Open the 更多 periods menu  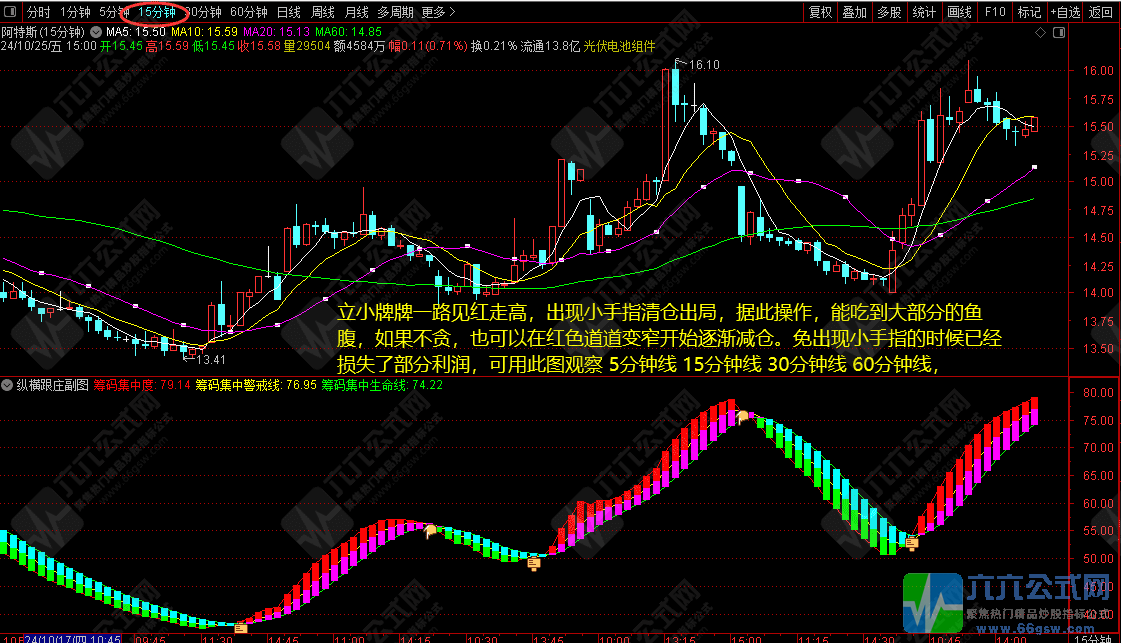click(438, 12)
